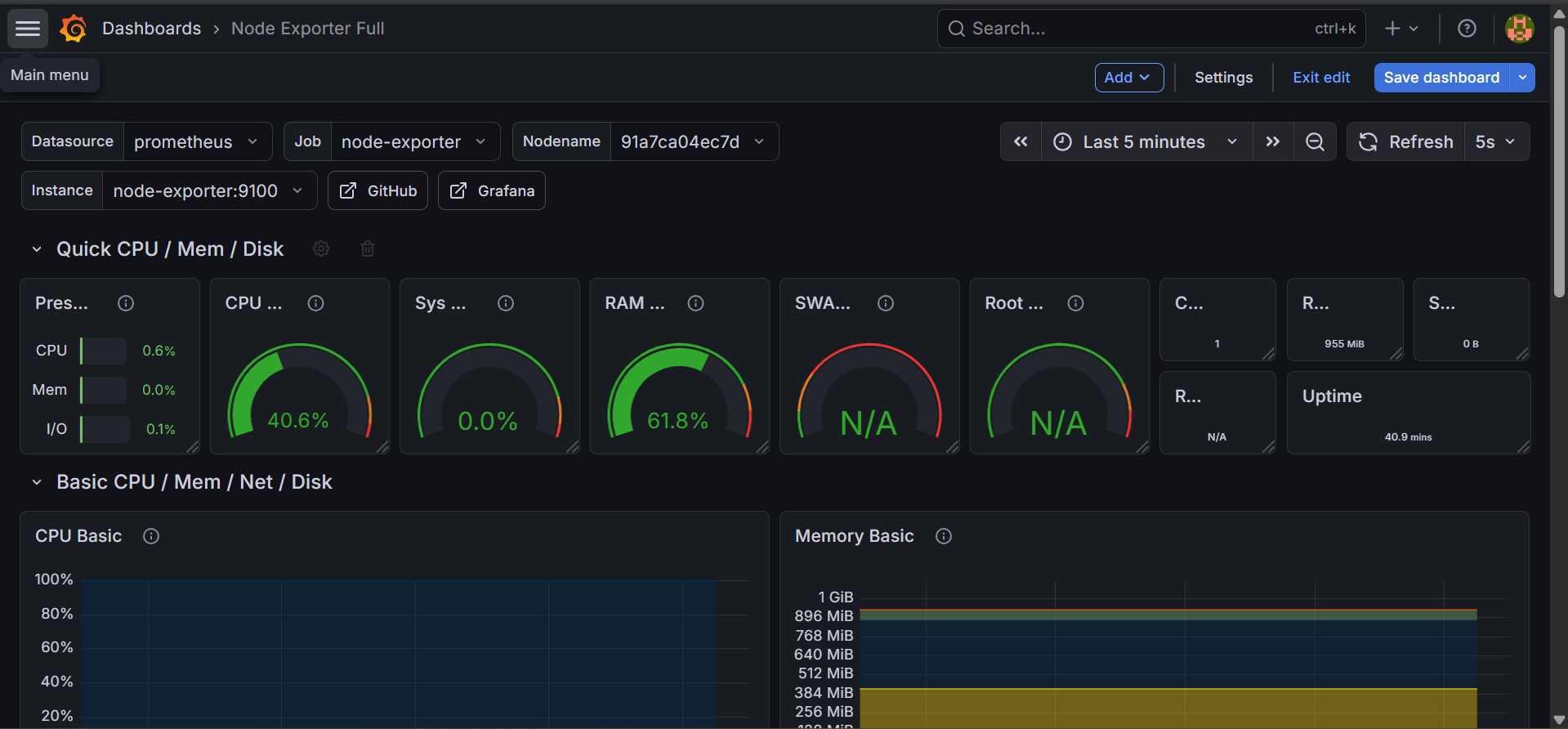Click the refresh circular arrows icon

pos(1368,141)
